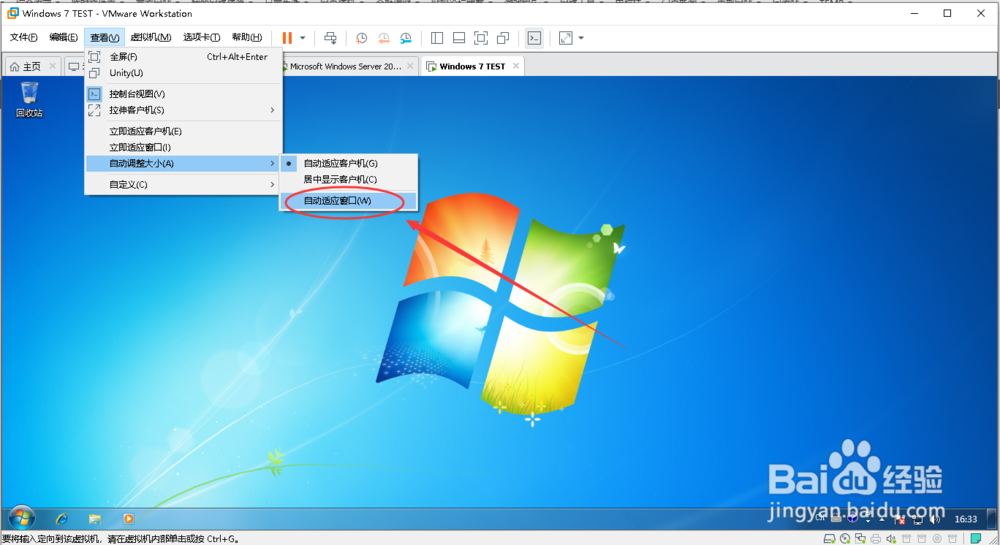
Task: Choose 全屏(F) in the view menu
Action: (x=184, y=57)
